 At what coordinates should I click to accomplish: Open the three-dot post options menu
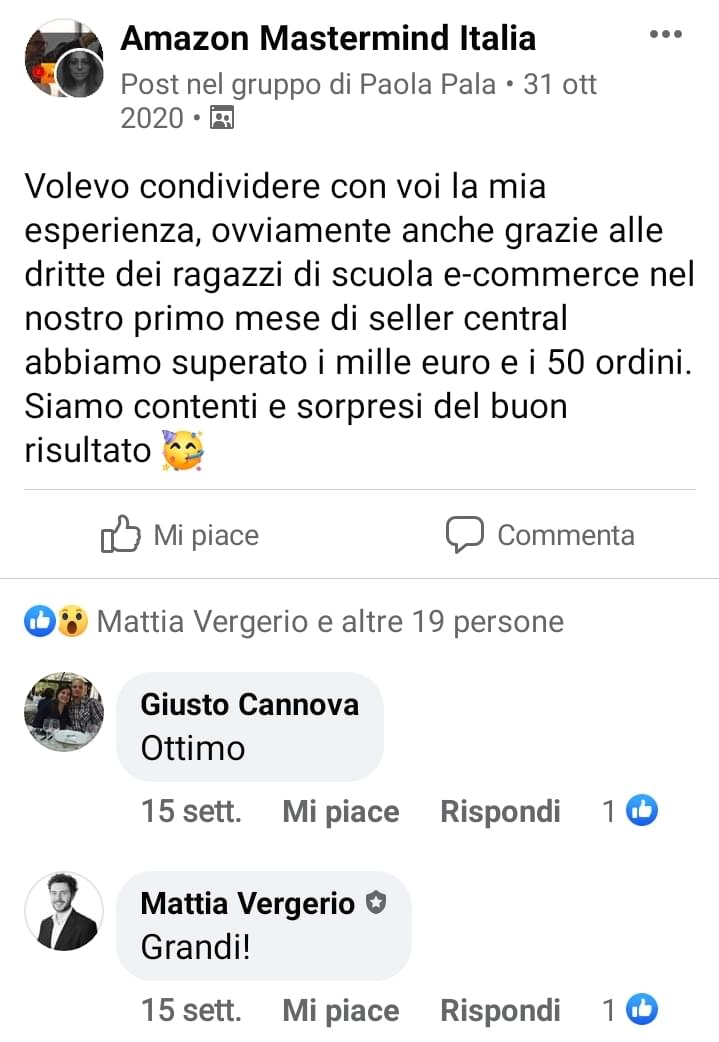pos(666,35)
